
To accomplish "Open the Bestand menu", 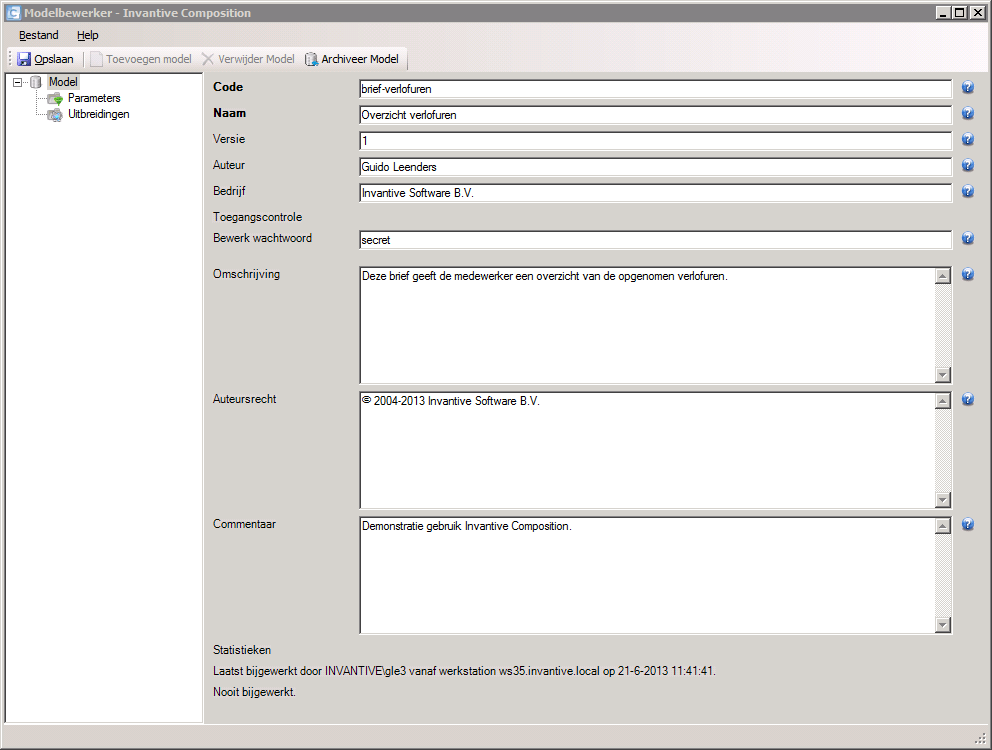I will pyautogui.click(x=39, y=35).
